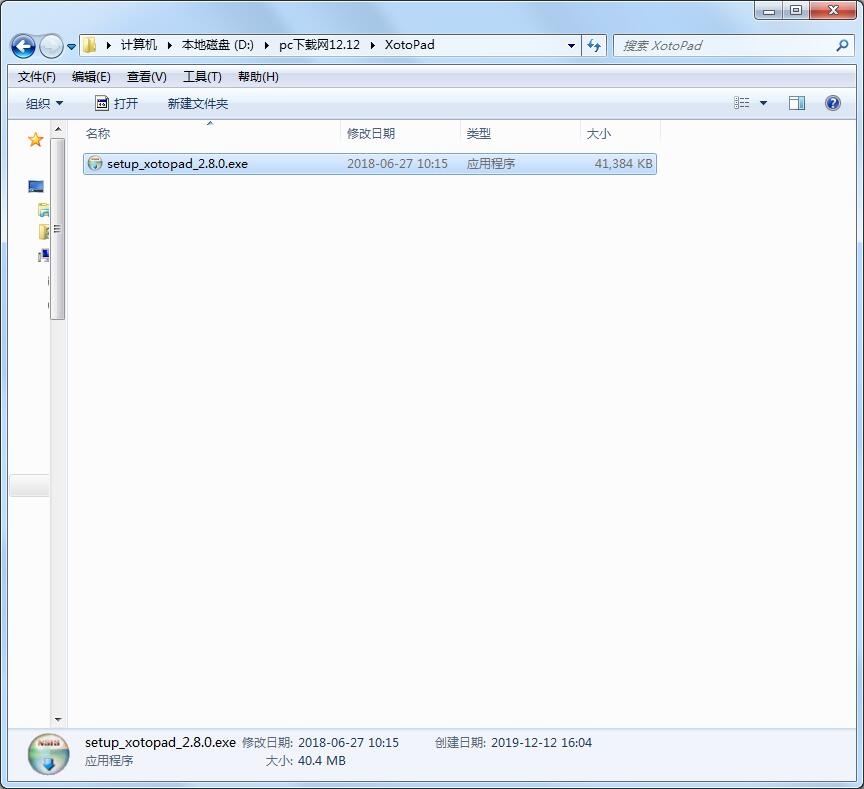
Task: Click 修改日期: 2018-06-27 10:15 in details pane
Action: (320, 743)
